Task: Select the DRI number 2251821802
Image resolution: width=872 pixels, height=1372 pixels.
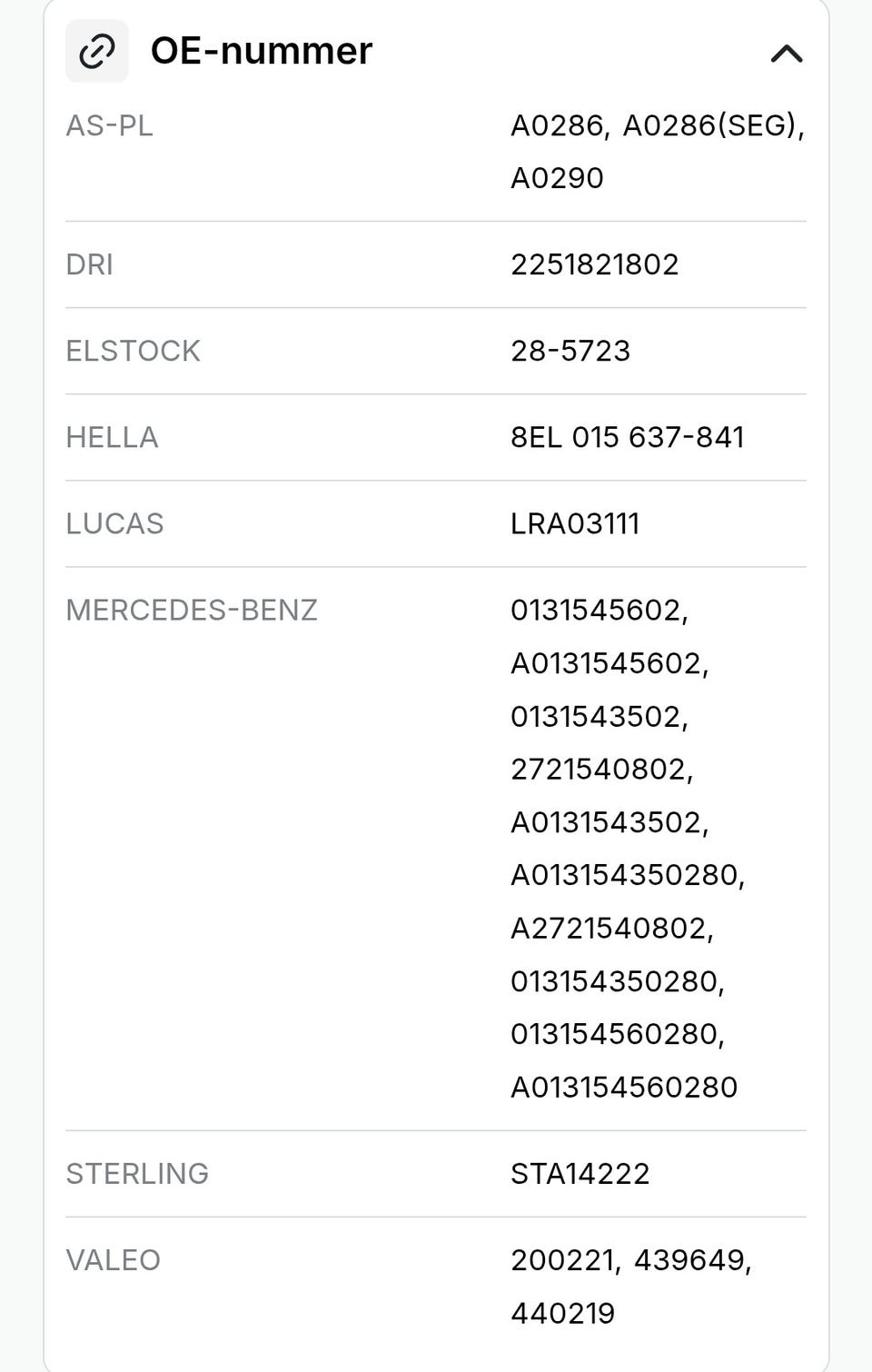Action: (x=594, y=264)
